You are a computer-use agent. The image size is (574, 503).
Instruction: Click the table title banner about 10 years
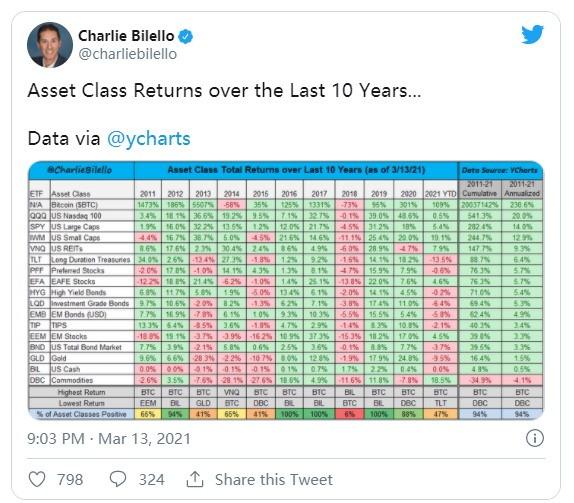(x=296, y=170)
